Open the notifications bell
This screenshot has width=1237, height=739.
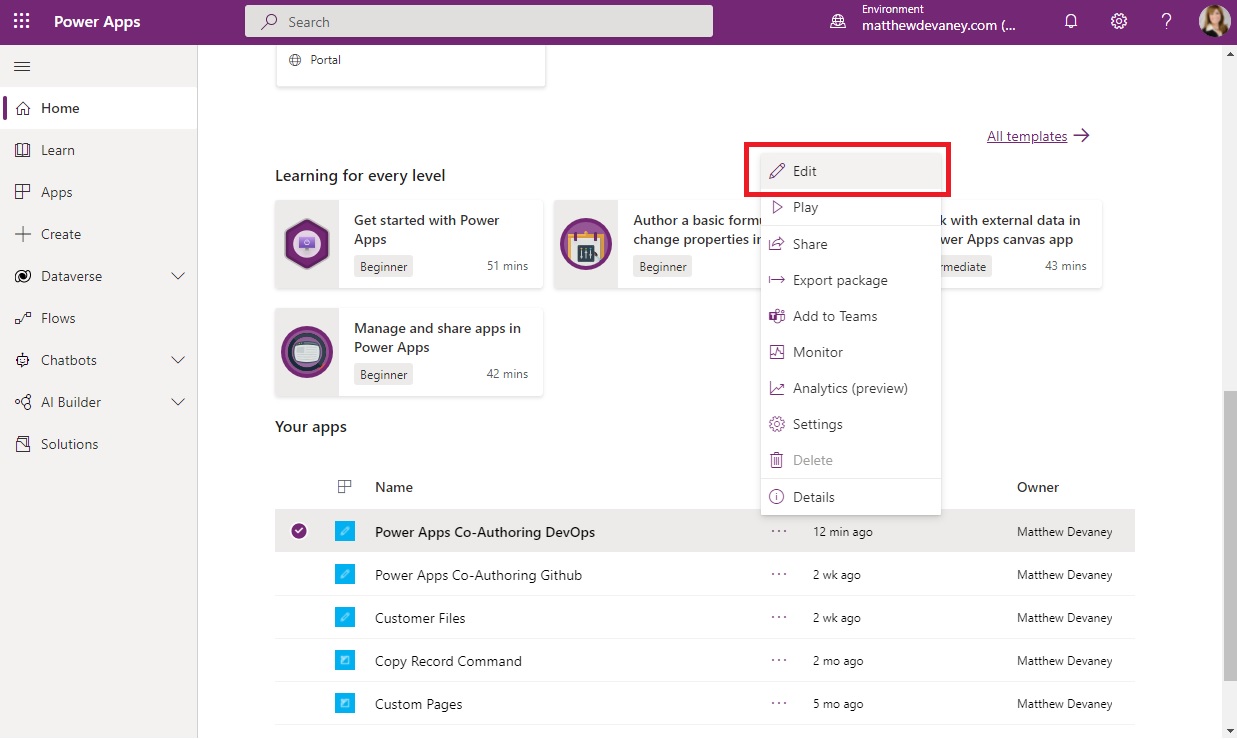(x=1071, y=21)
